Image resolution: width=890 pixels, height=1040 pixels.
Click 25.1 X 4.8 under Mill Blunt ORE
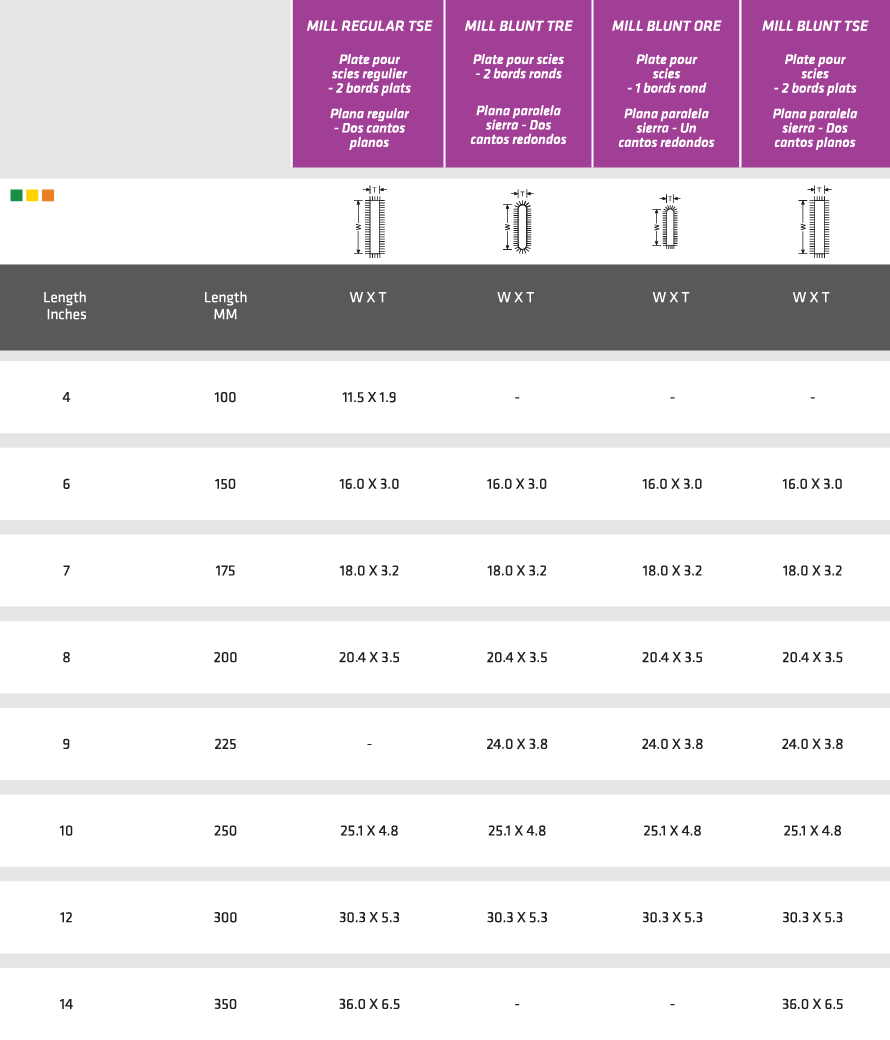tap(672, 831)
